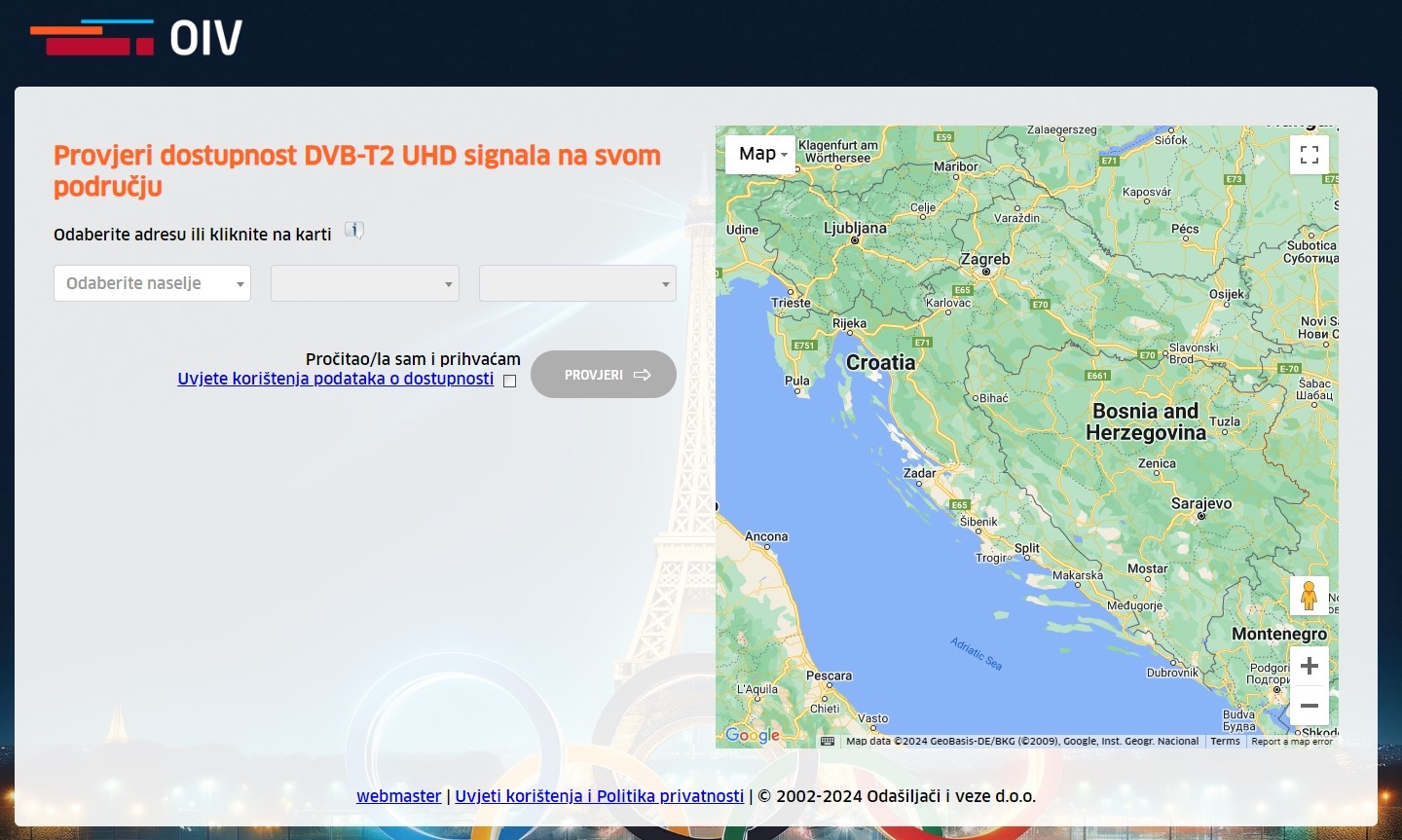Open map keyboard shortcuts icon
Viewport: 1402px width, 840px height.
[x=828, y=741]
